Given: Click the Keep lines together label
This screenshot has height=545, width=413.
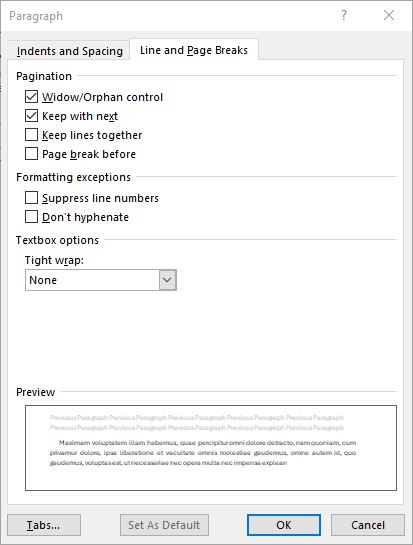Looking at the screenshot, I should tap(92, 135).
